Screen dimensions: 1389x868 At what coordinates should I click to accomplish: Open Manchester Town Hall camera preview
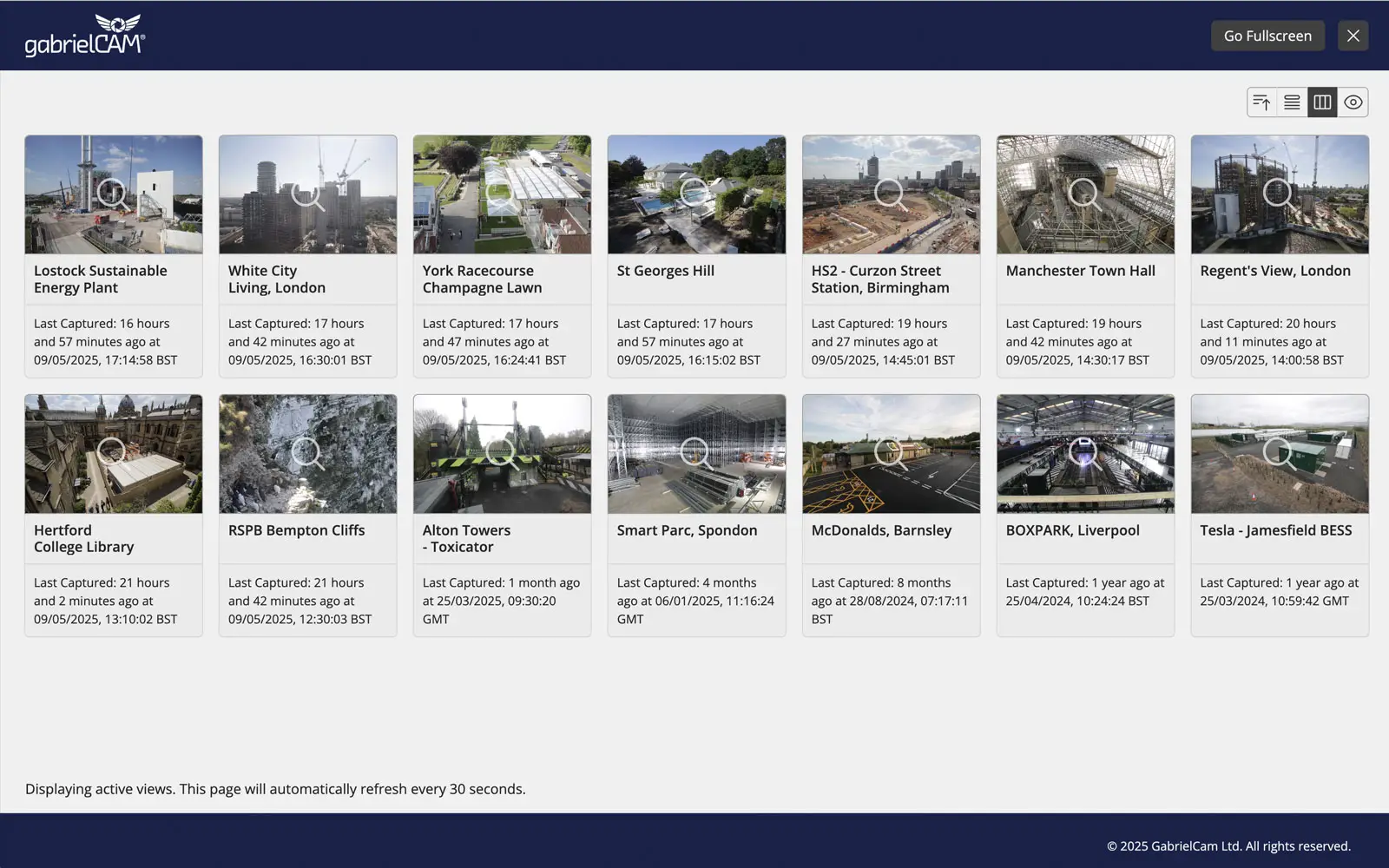(1085, 194)
